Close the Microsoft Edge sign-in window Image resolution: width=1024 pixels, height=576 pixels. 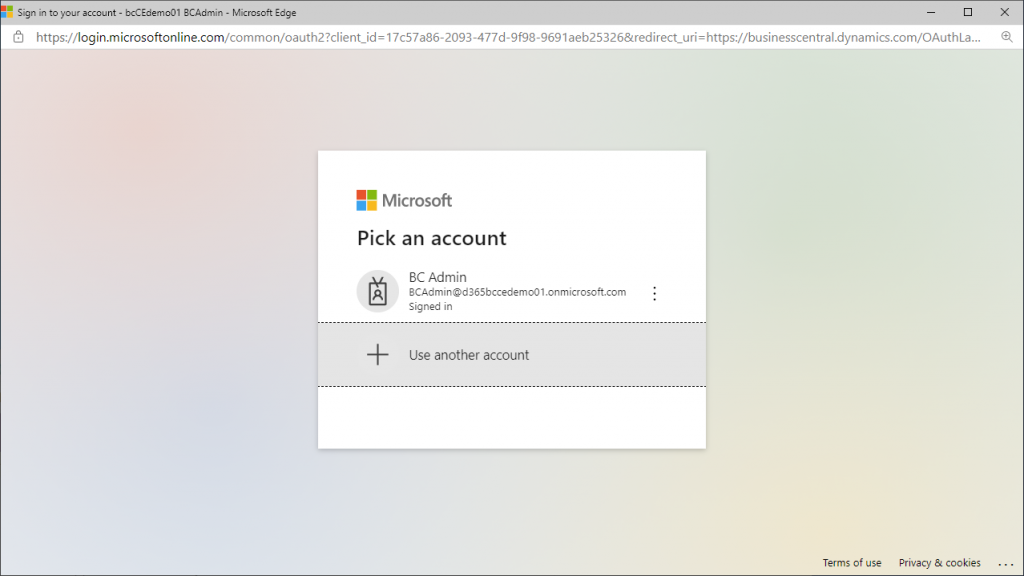[x=1004, y=12]
